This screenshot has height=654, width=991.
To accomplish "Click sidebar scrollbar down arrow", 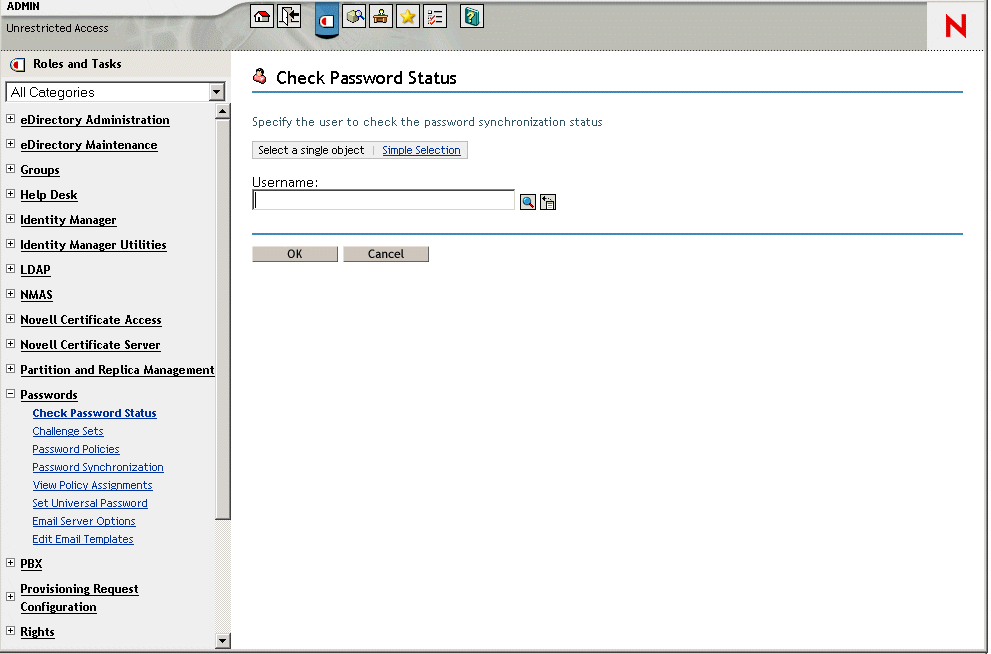I will click(222, 641).
